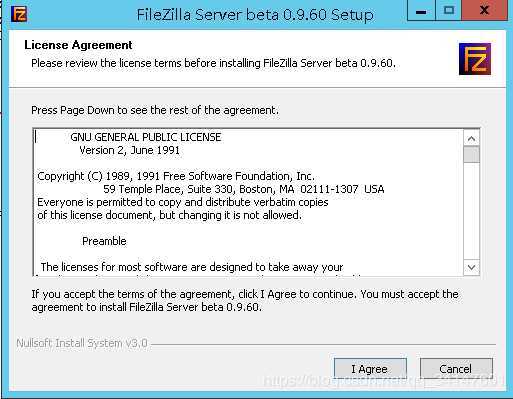
Task: Click the Press Page Down instruction text
Action: (x=155, y=110)
